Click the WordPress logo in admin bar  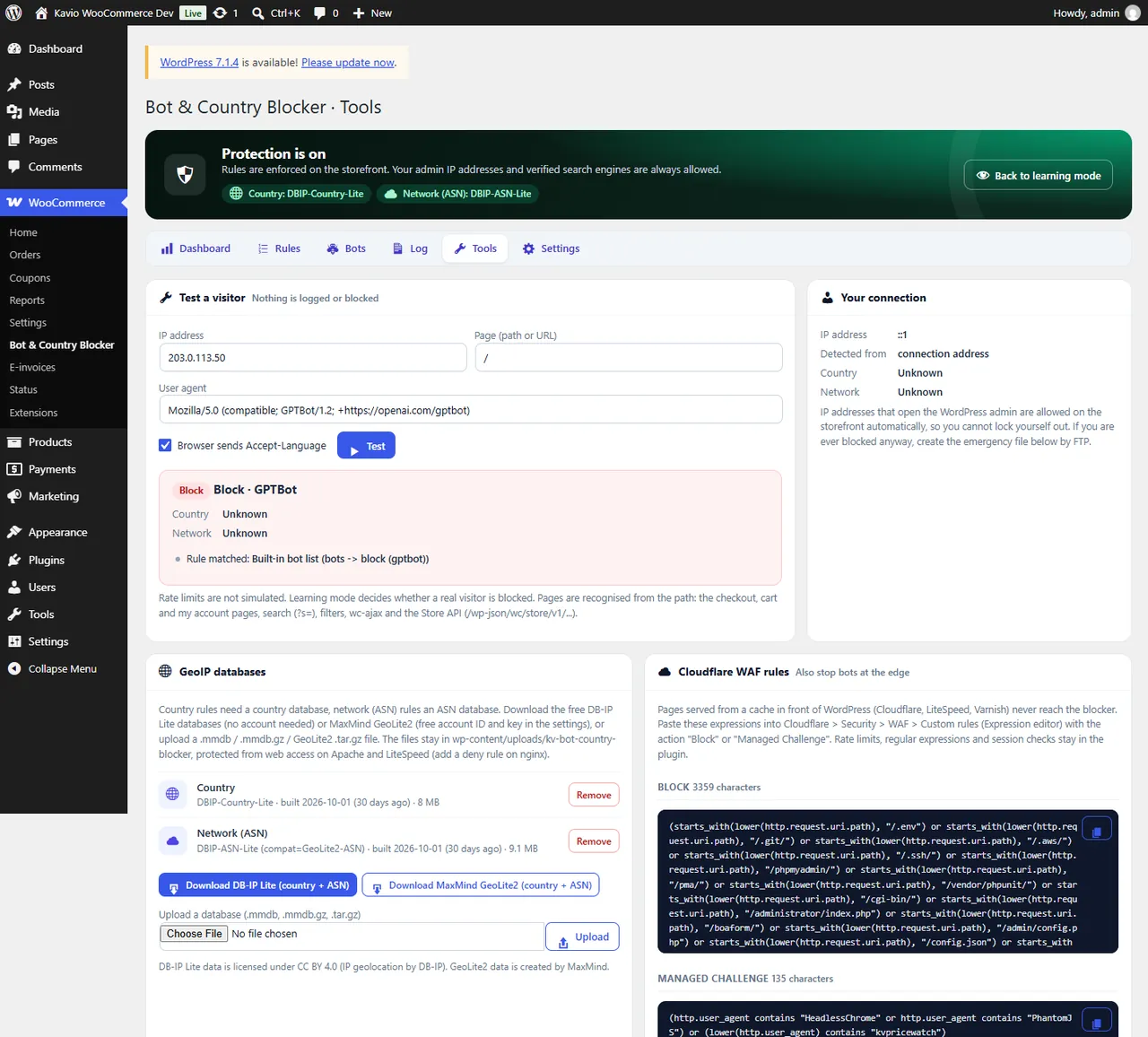click(x=13, y=13)
